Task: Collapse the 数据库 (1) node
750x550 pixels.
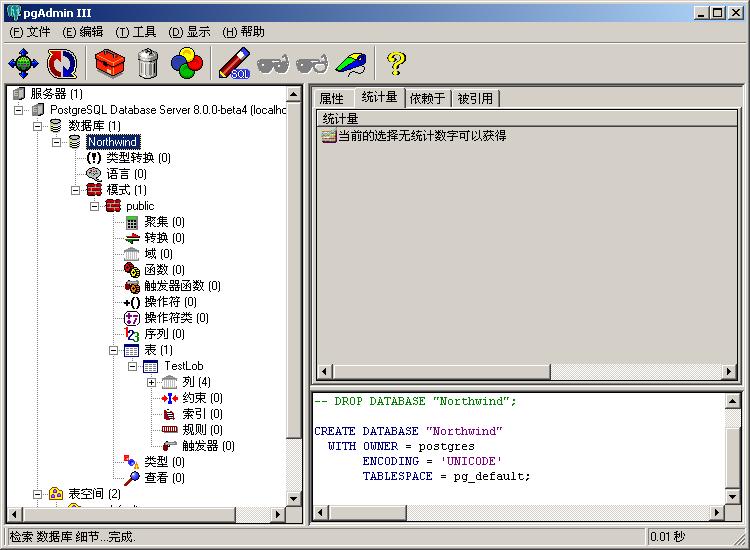Action: [37, 126]
